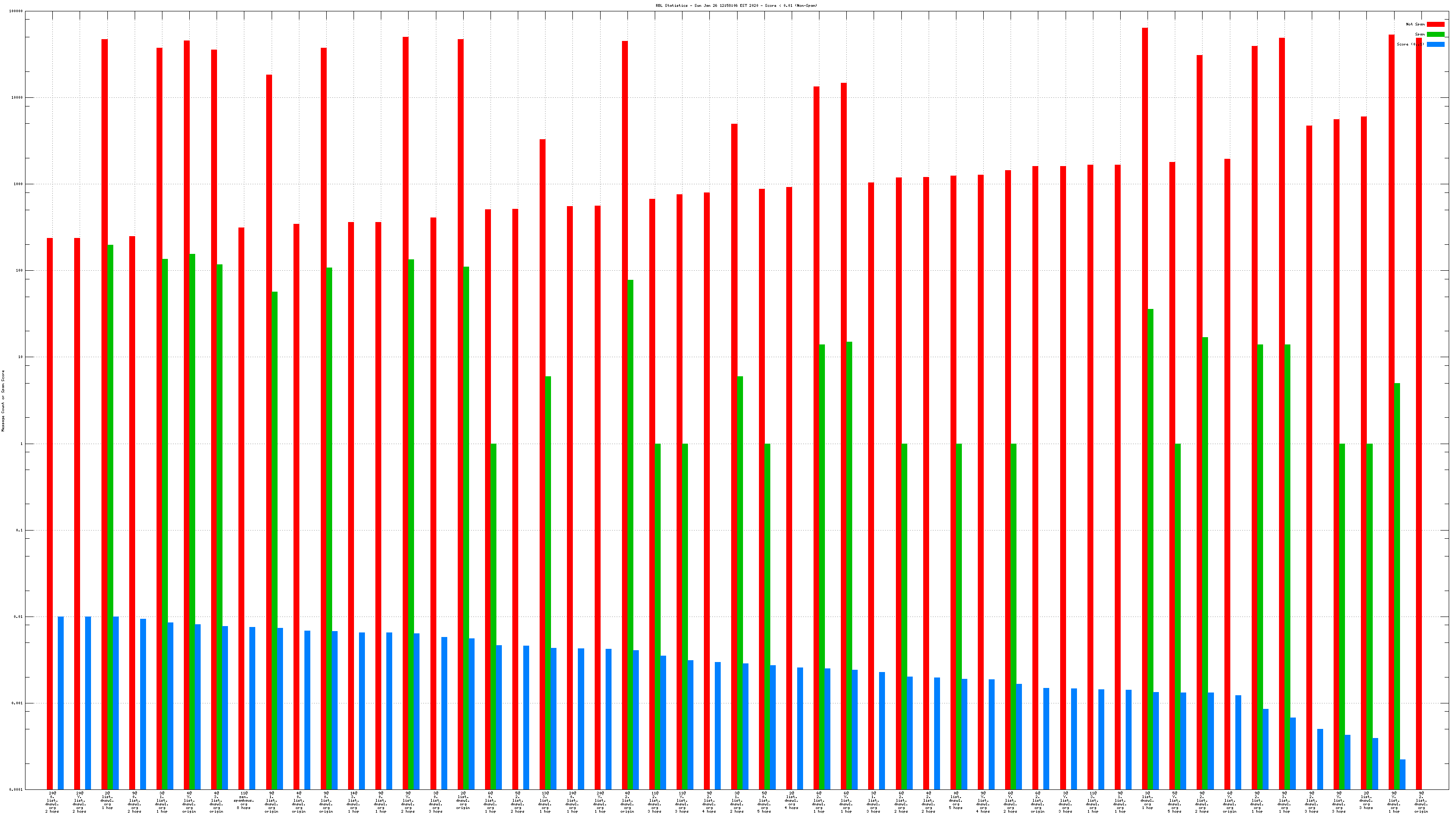The width and height of the screenshot is (1456, 819).
Task: Click the first x-axis label '20@ 0.list.dnswl.org 2 hops'
Action: (52, 802)
